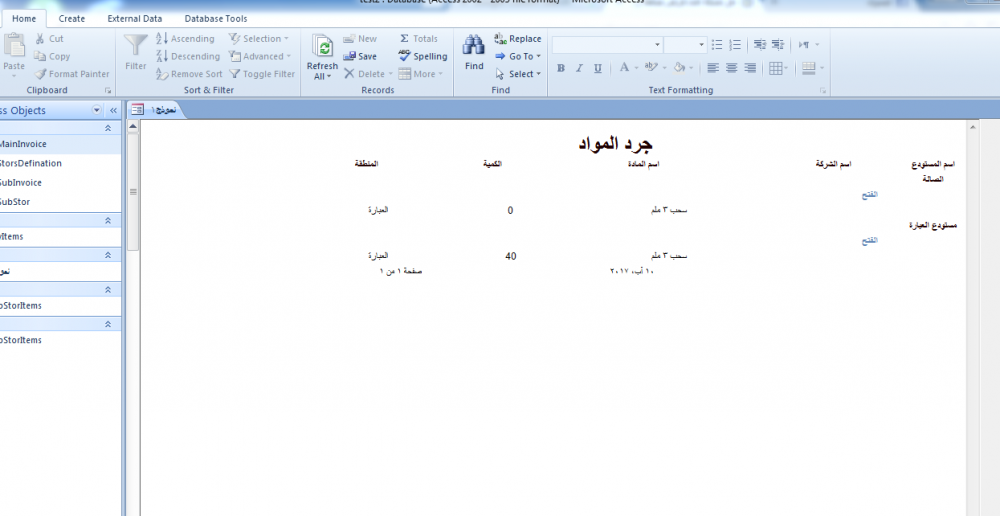This screenshot has height=516, width=1000.
Task: Click the Paste icon
Action: (13, 46)
